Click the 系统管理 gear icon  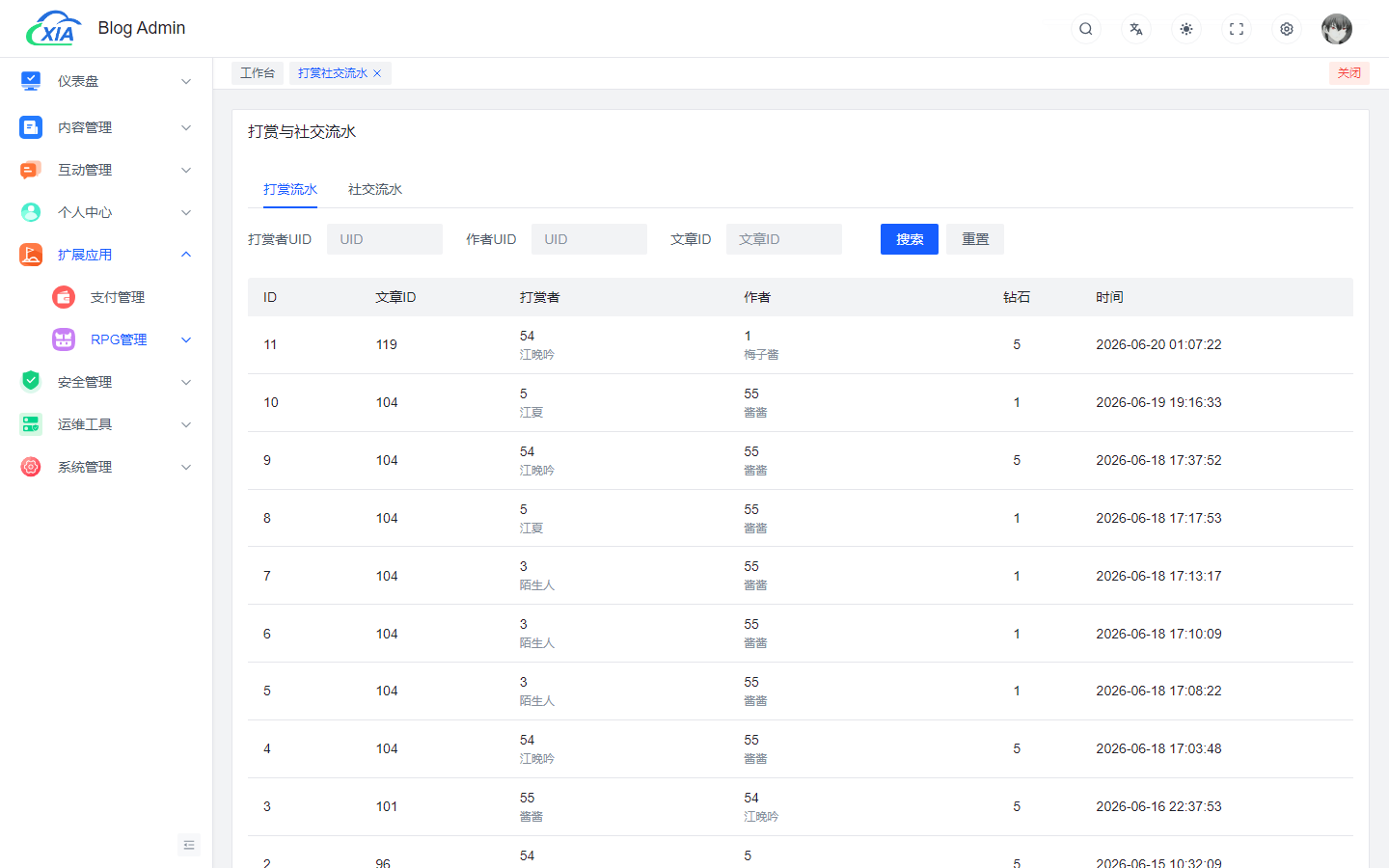(x=31, y=467)
